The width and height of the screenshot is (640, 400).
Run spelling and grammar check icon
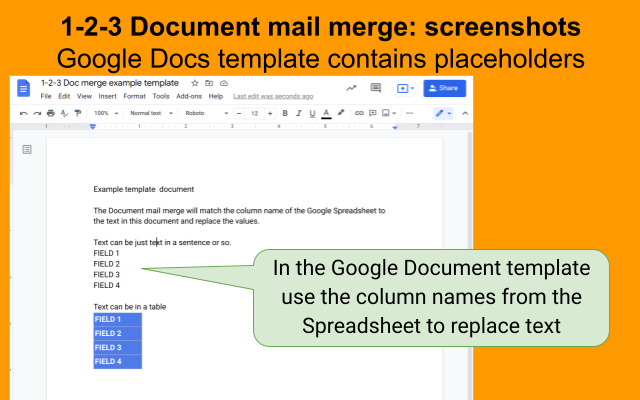coord(64,113)
